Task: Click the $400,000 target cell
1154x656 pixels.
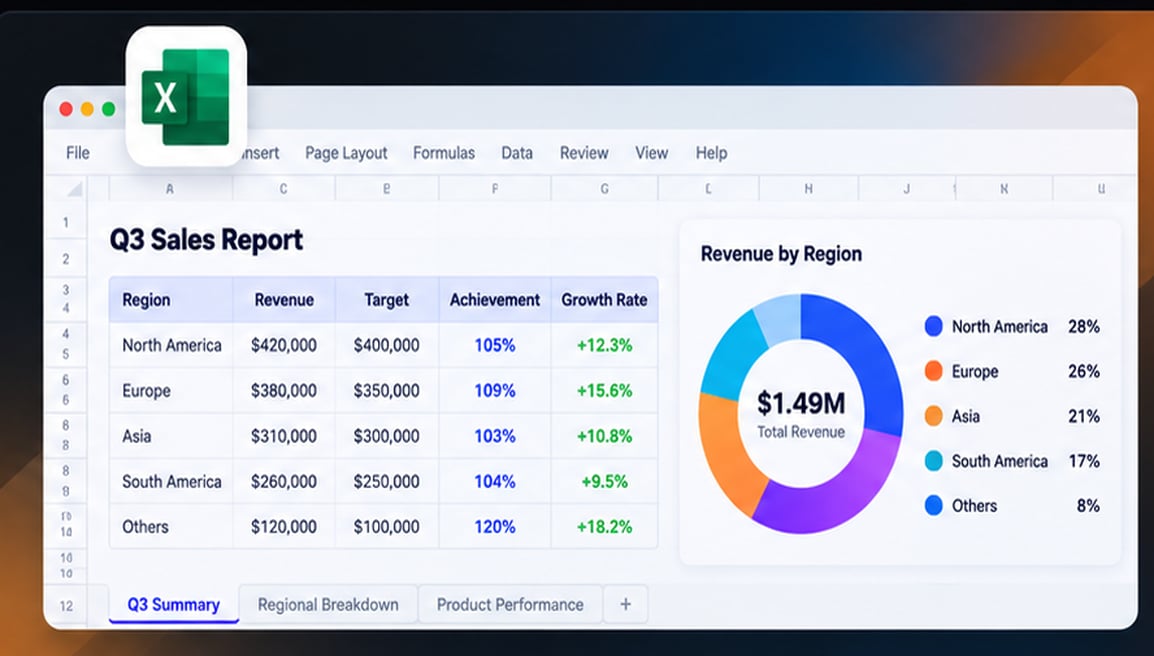Action: pos(386,345)
